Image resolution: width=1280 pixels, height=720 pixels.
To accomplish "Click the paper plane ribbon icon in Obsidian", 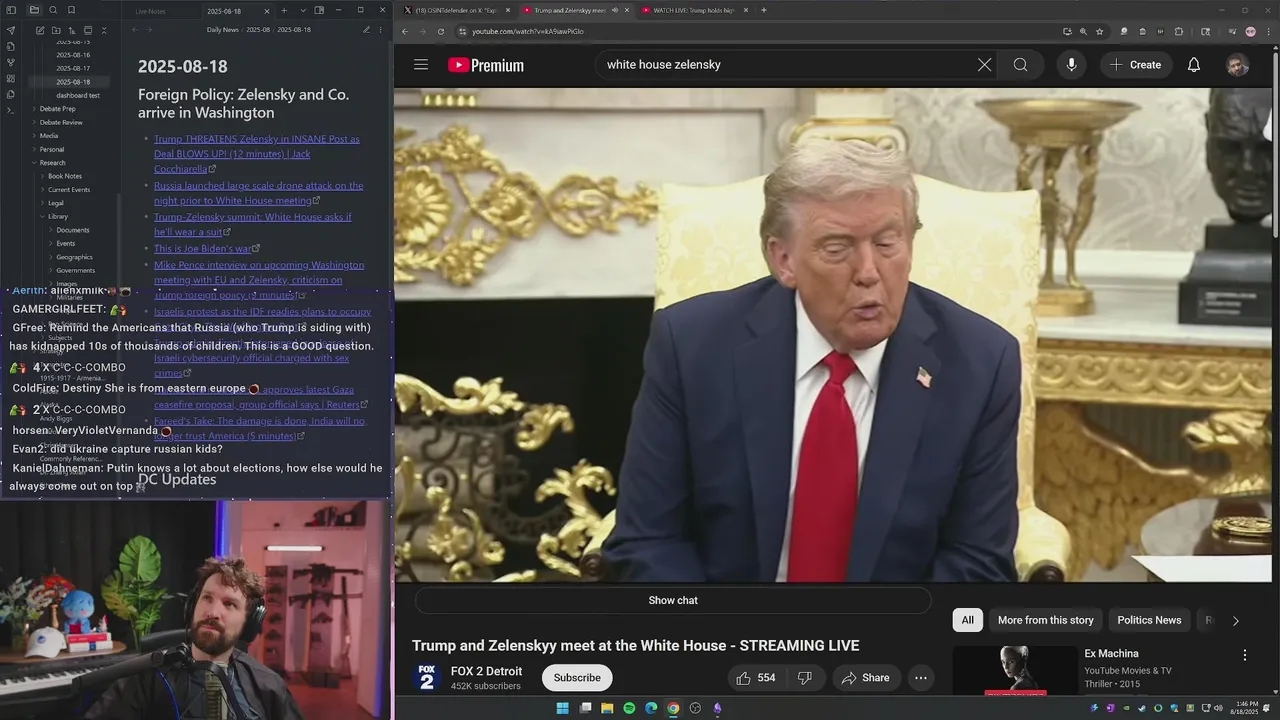I will (x=11, y=30).
